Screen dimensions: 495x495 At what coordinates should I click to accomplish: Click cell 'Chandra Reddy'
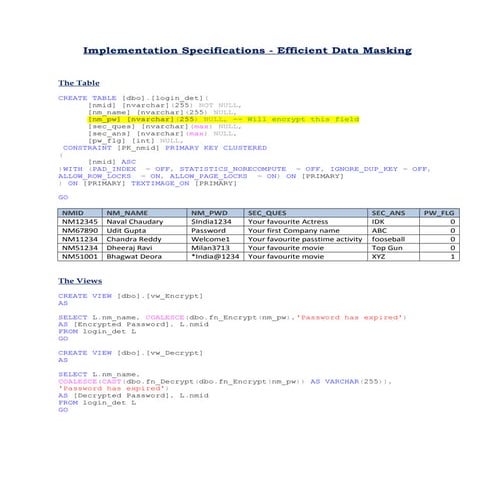tap(144, 239)
